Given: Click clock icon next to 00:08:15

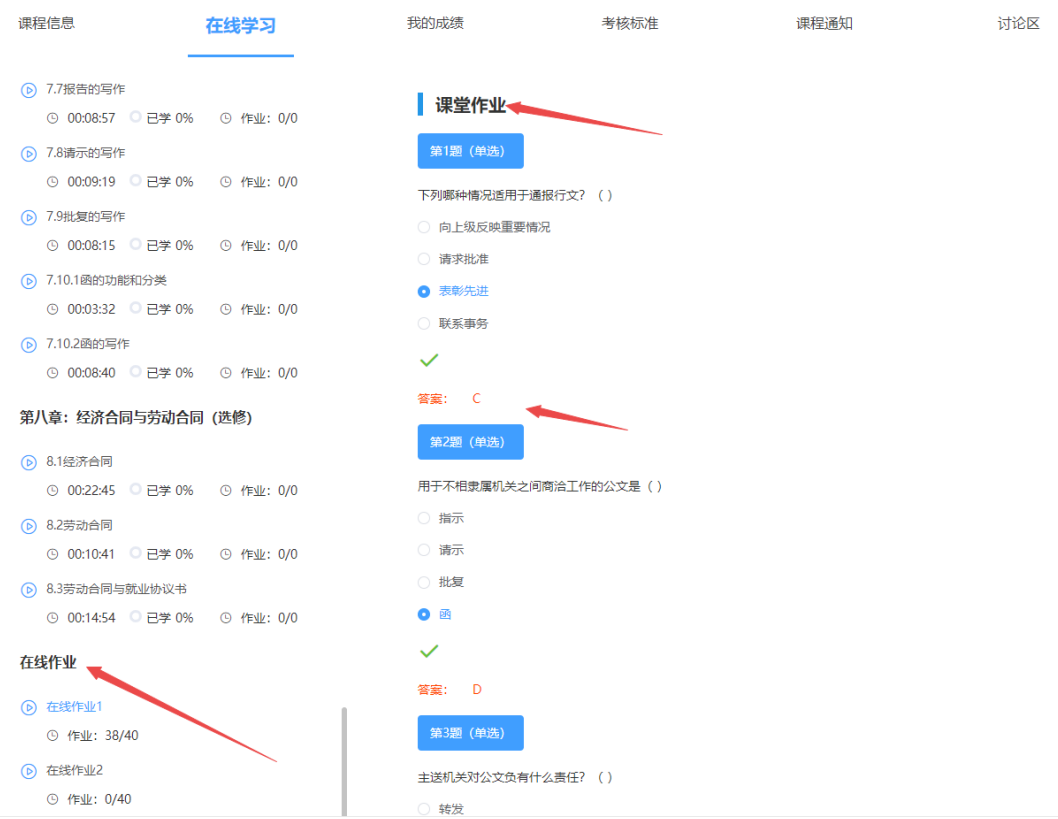Looking at the screenshot, I should pos(52,246).
